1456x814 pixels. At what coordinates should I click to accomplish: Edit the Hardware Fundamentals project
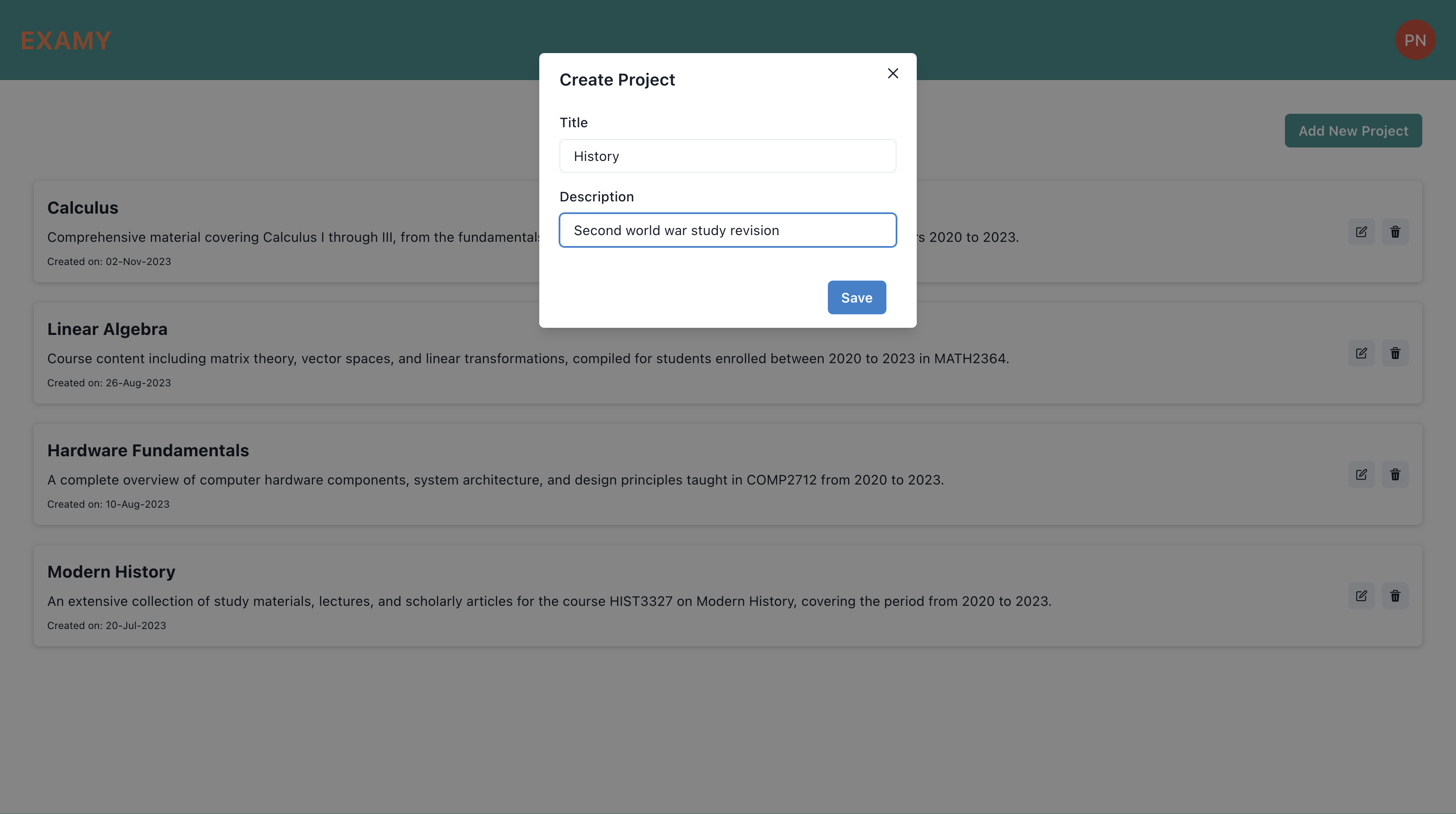(1361, 475)
